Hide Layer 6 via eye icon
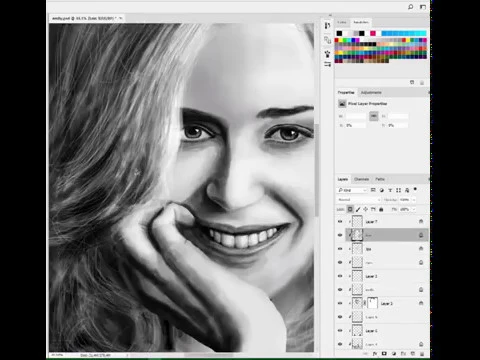Image resolution: width=480 pixels, height=360 pixels. [340, 331]
